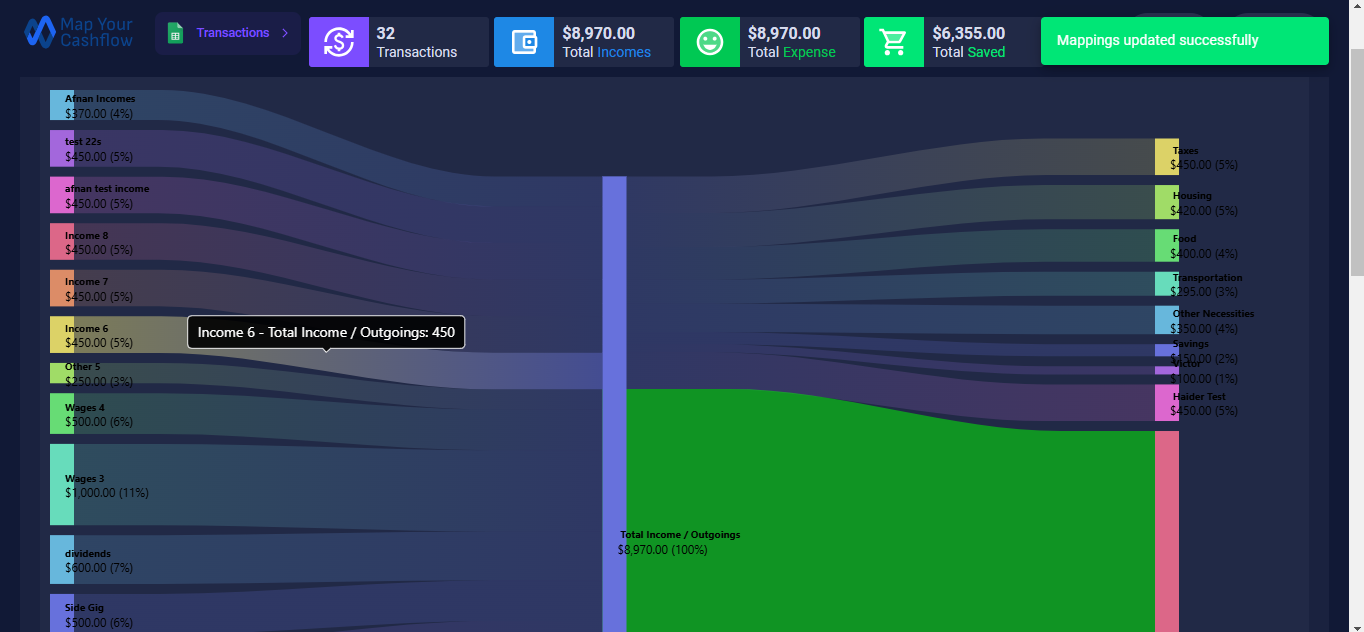
Task: Click the '32 Transactions' counter text
Action: pyautogui.click(x=417, y=42)
